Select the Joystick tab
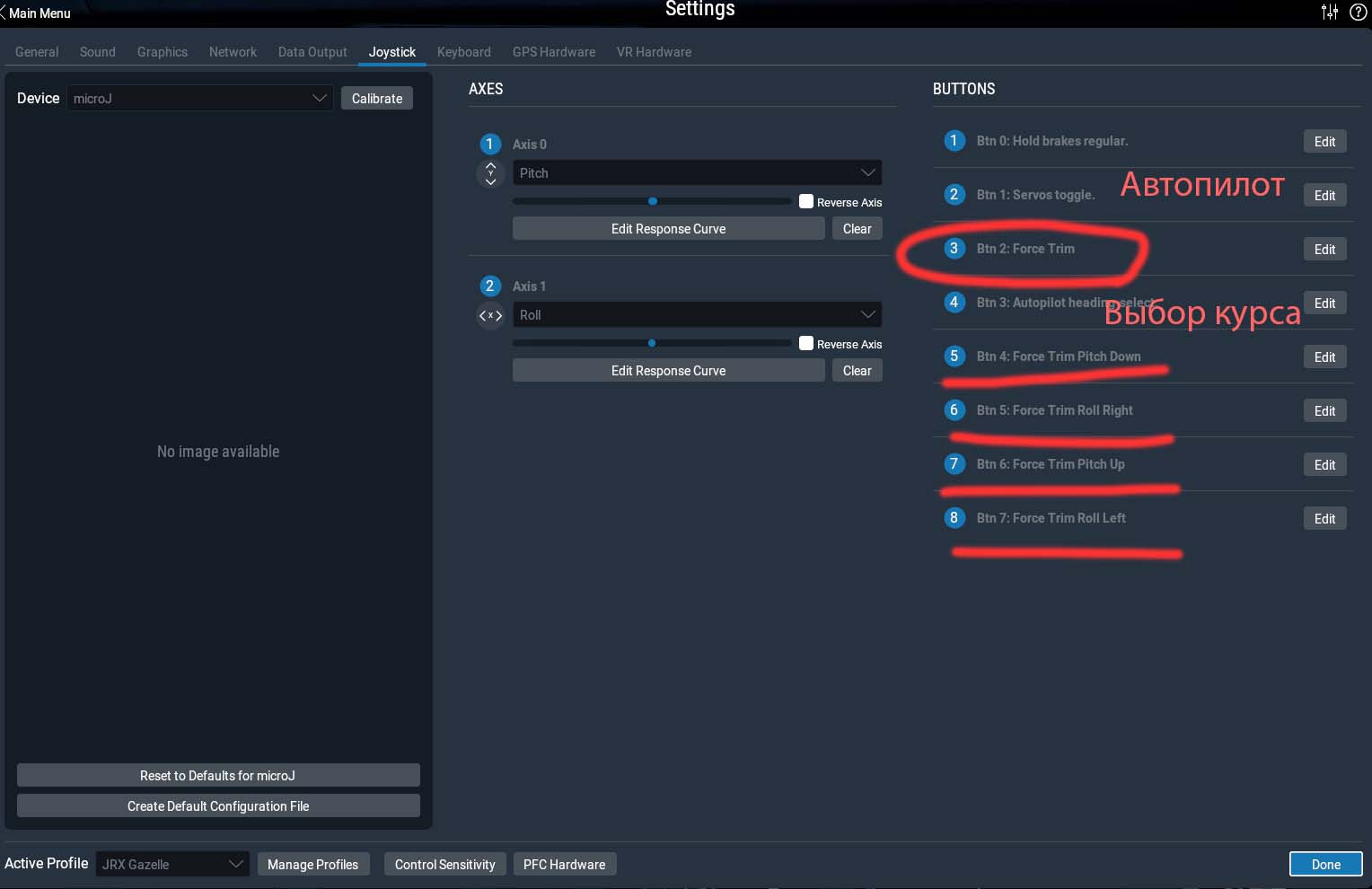Screen dimensions: 1372x889 pyautogui.click(x=392, y=52)
